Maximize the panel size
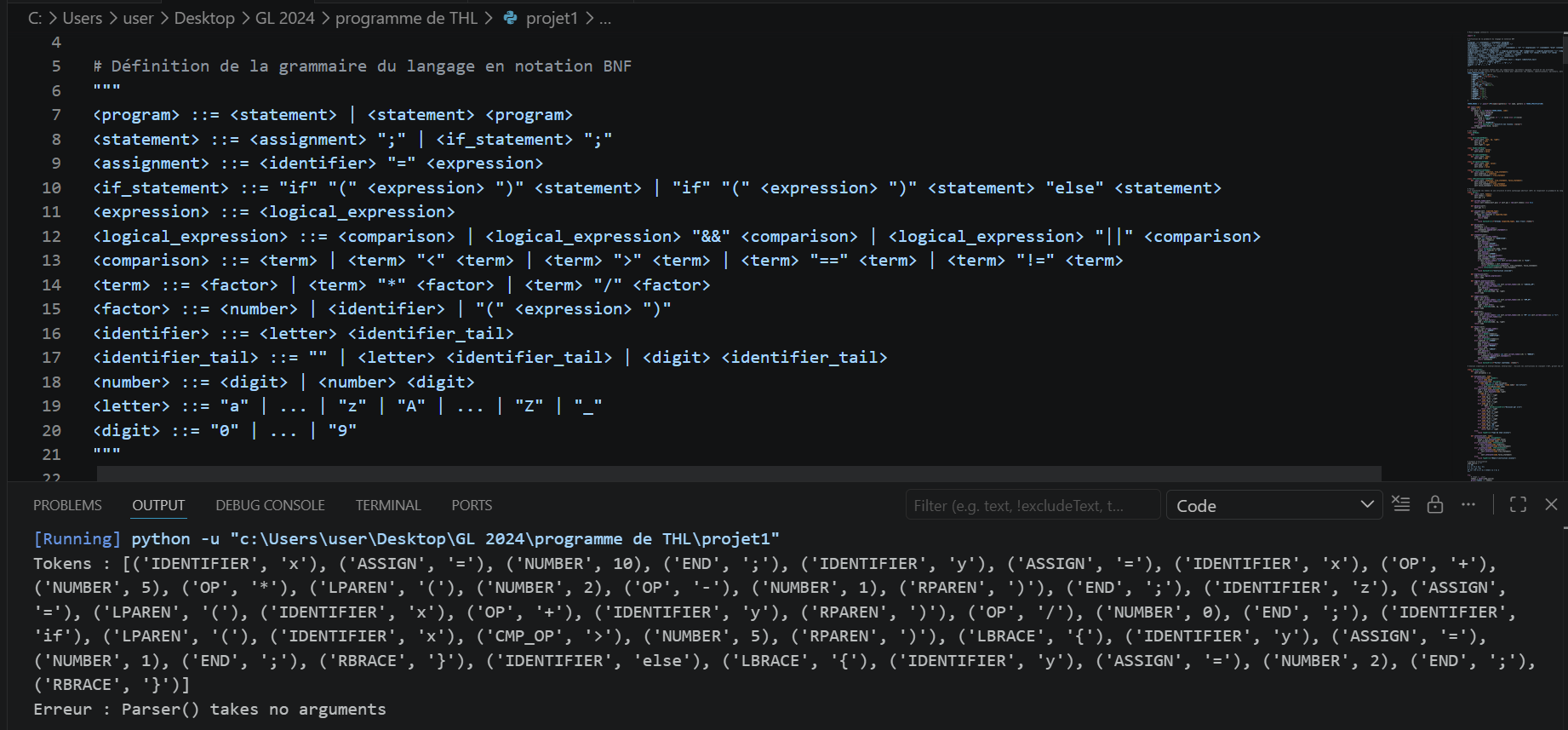This screenshot has height=730, width=1568. click(1518, 504)
